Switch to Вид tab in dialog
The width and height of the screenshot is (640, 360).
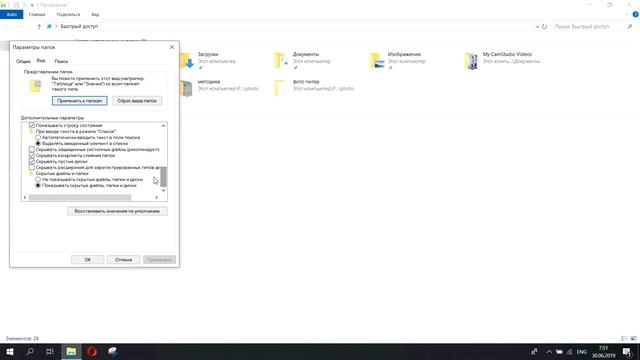41,60
